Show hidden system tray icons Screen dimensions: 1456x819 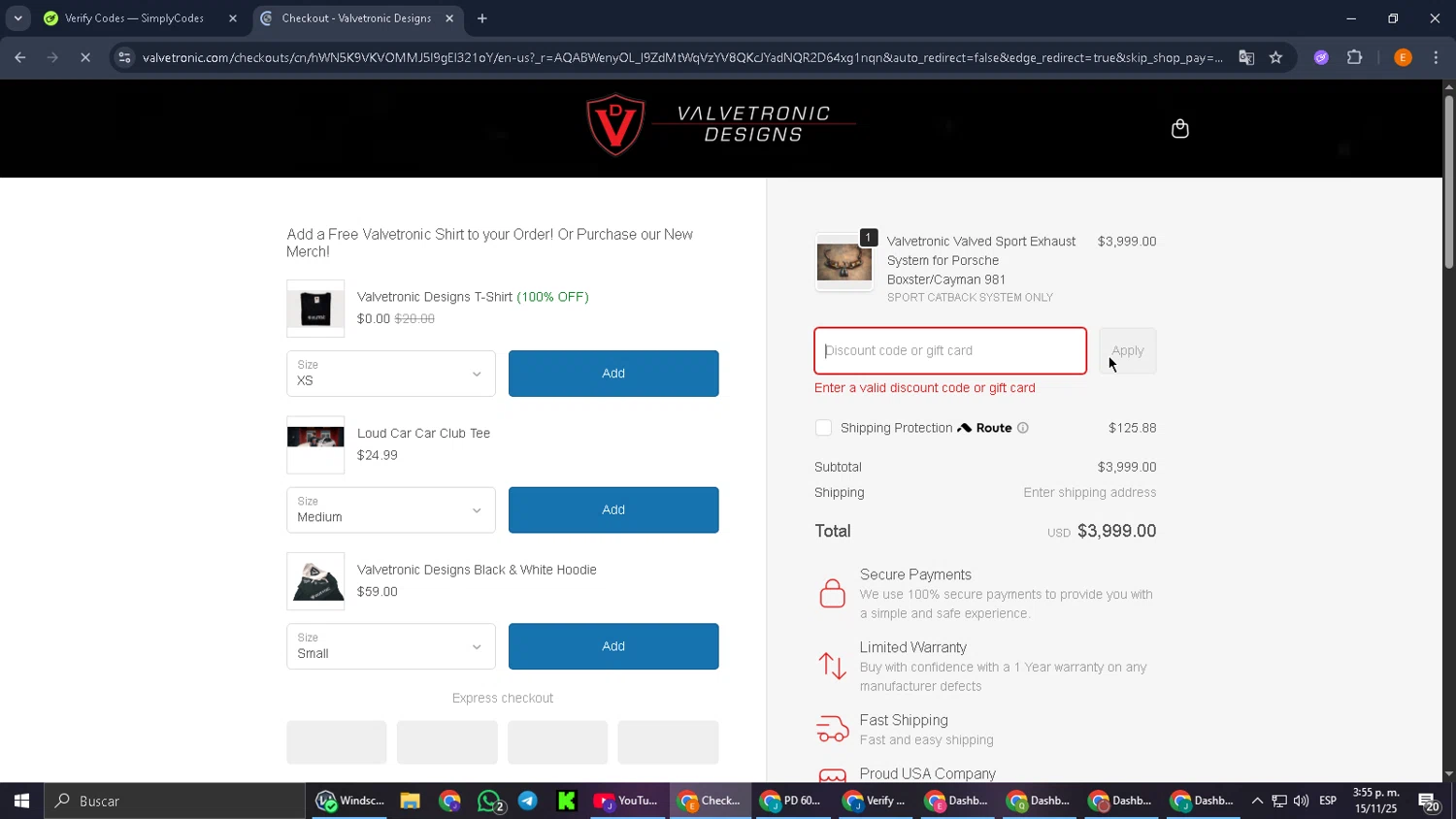point(1257,801)
